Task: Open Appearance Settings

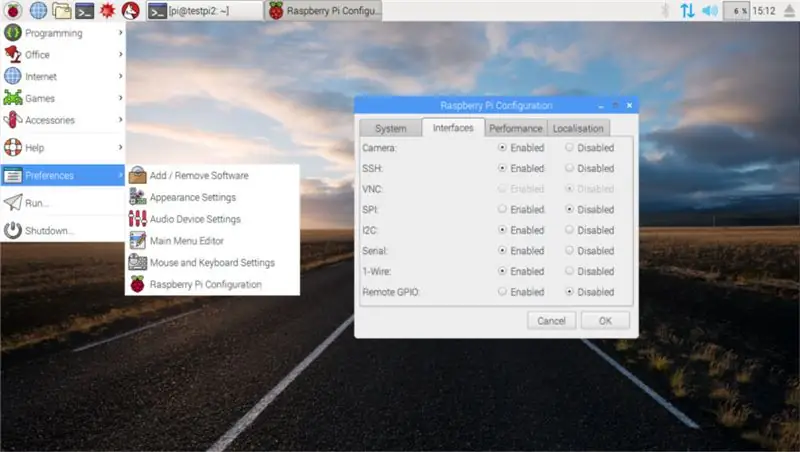Action: [212, 197]
